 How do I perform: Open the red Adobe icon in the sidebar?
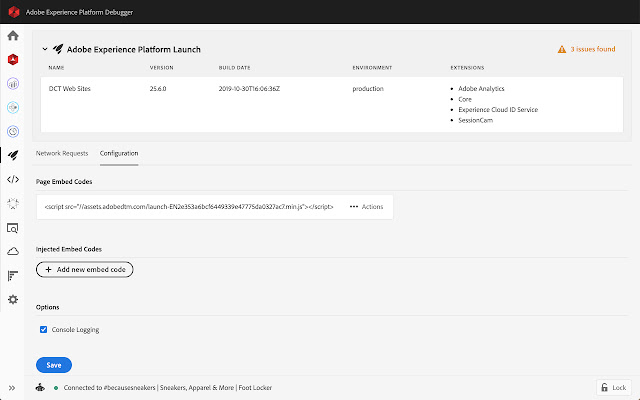[13, 60]
